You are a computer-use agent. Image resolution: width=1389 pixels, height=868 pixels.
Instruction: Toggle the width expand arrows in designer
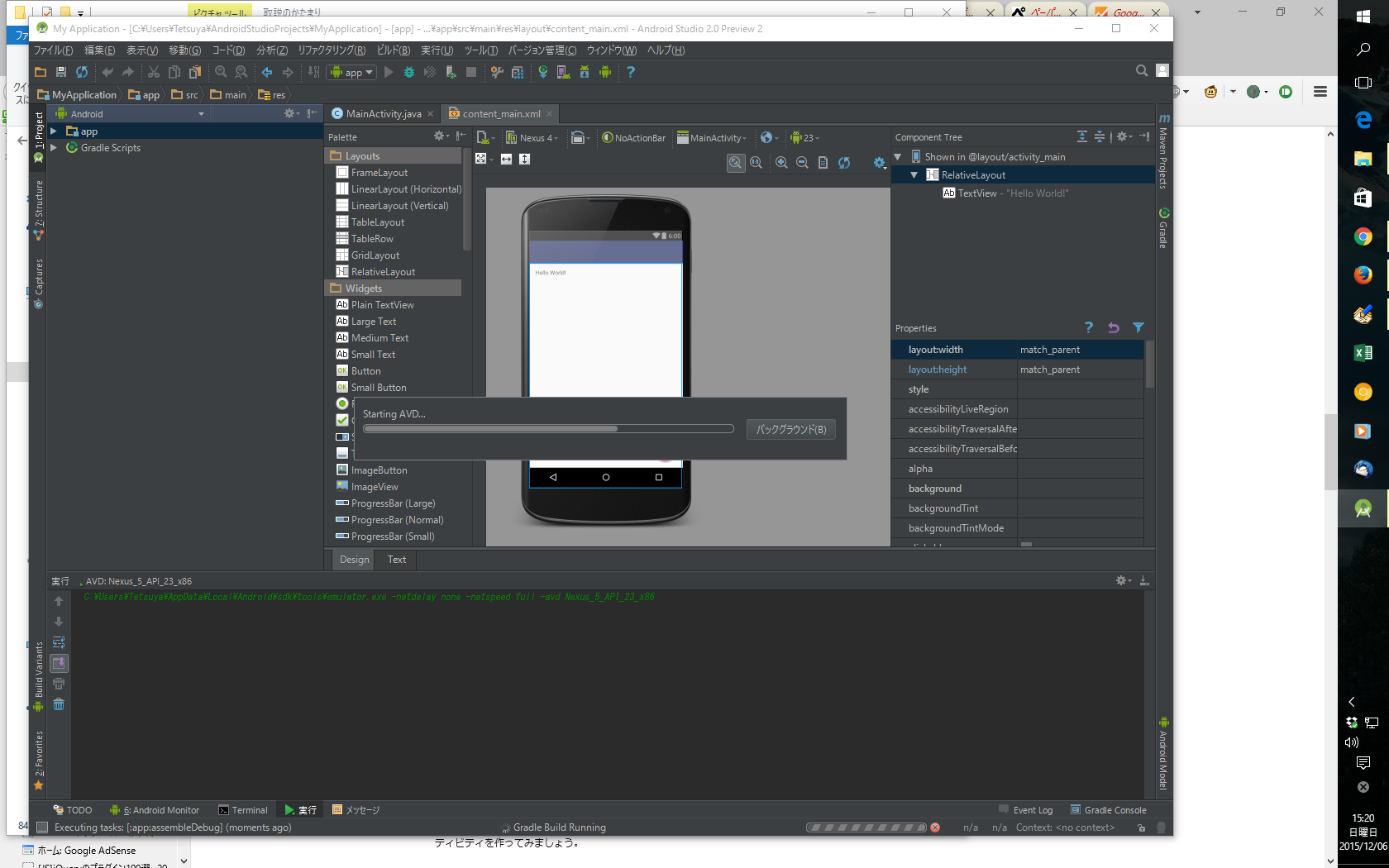[x=506, y=160]
